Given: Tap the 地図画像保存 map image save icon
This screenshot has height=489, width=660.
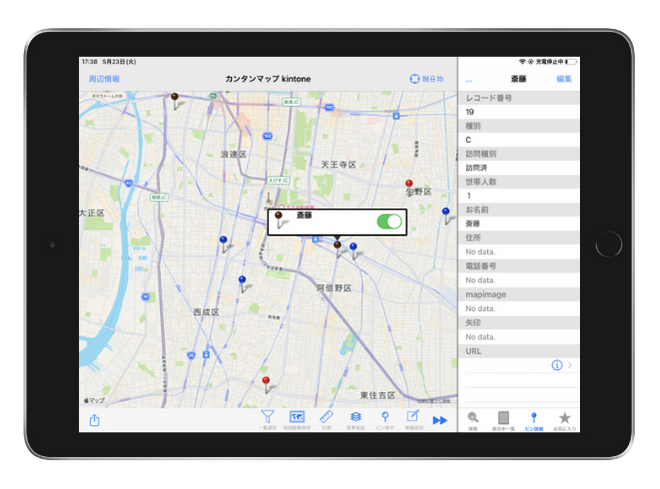Looking at the screenshot, I should pyautogui.click(x=297, y=420).
